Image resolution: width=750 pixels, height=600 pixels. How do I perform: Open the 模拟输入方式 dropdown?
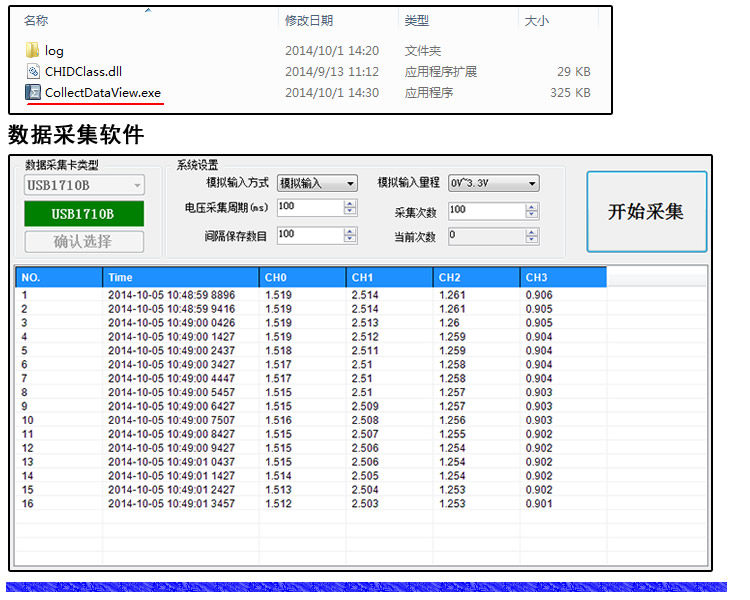pos(317,183)
